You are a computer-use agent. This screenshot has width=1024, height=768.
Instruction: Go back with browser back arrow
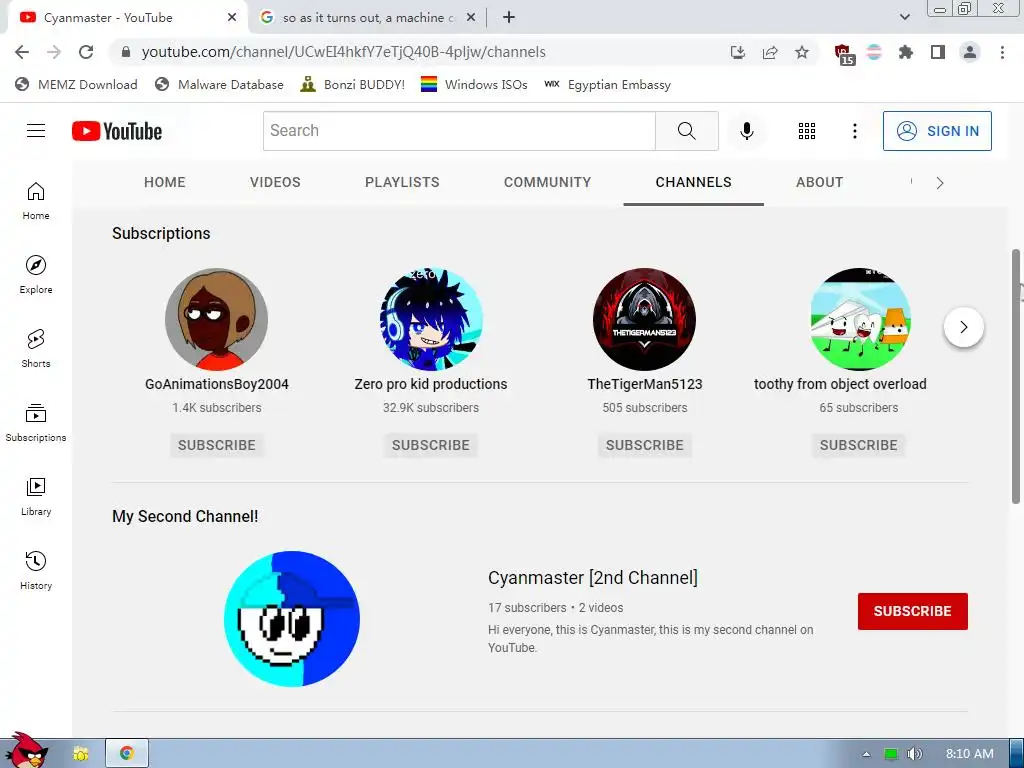(22, 52)
